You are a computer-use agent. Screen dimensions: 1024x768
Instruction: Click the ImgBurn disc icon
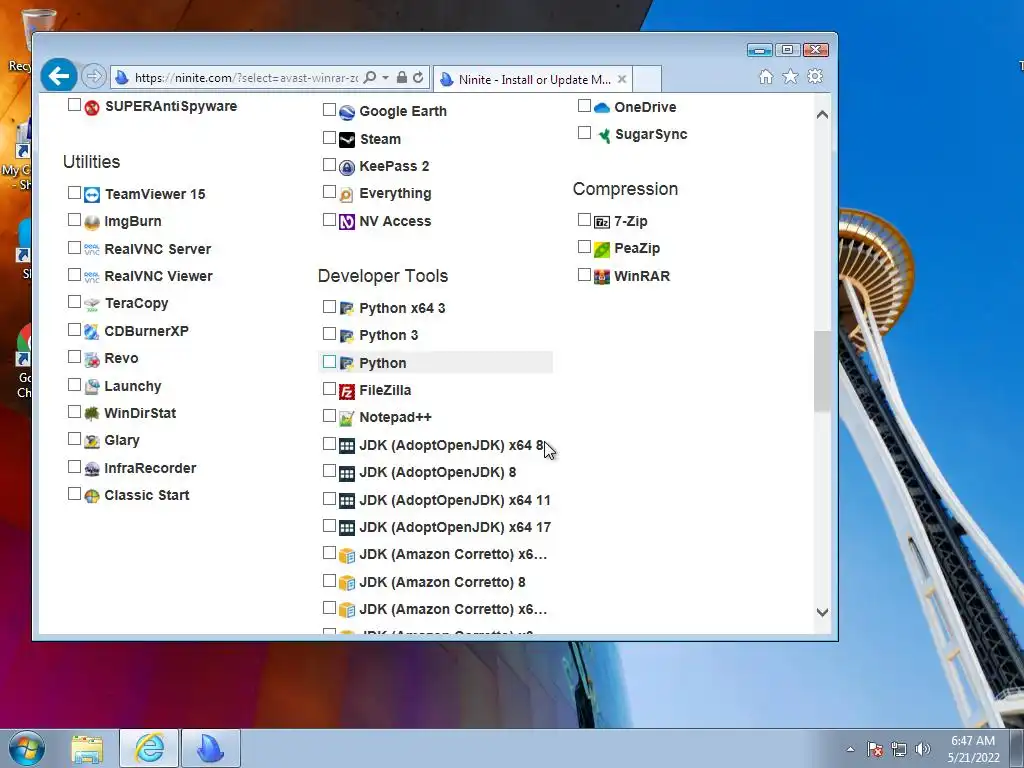pyautogui.click(x=92, y=222)
